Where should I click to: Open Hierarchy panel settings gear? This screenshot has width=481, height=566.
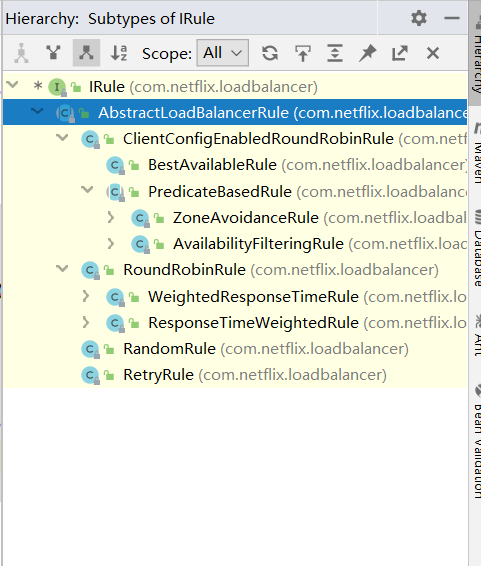[419, 18]
